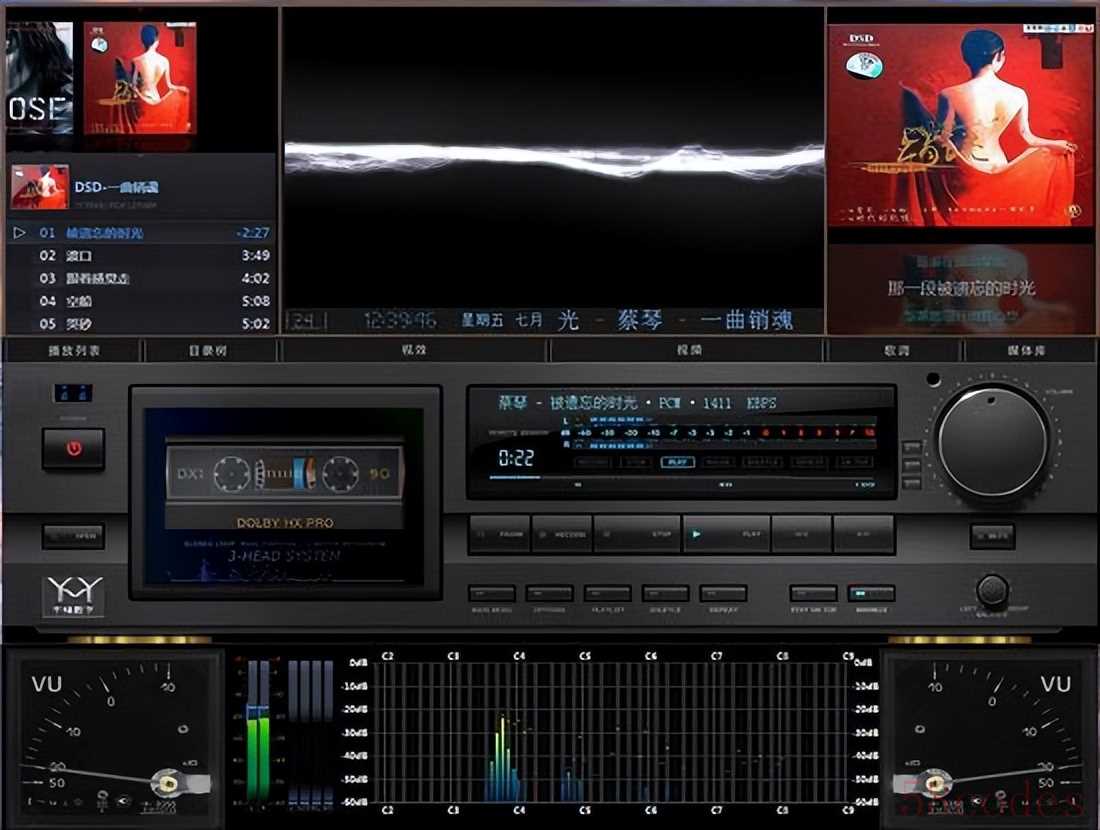Open the 歌词 lyrics tab
This screenshot has height=830, width=1100.
coord(895,351)
